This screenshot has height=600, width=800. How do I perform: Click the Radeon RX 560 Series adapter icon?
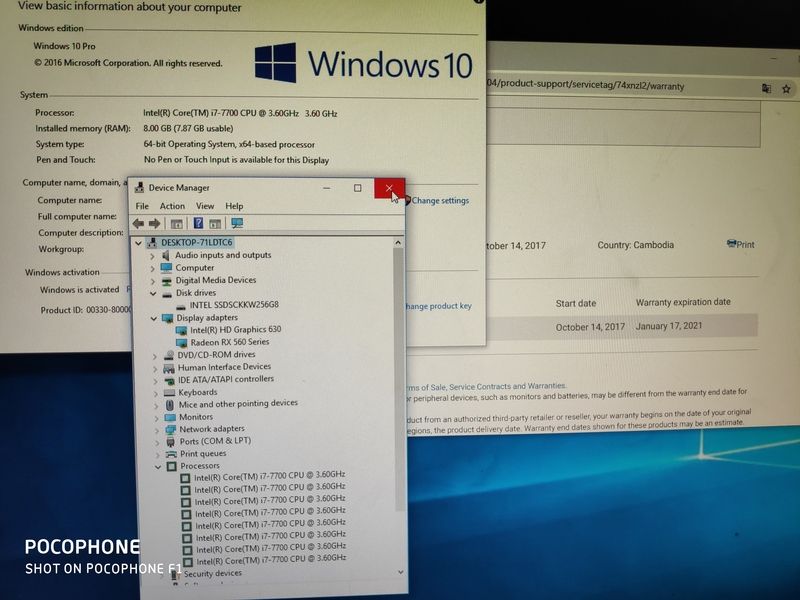(x=181, y=342)
